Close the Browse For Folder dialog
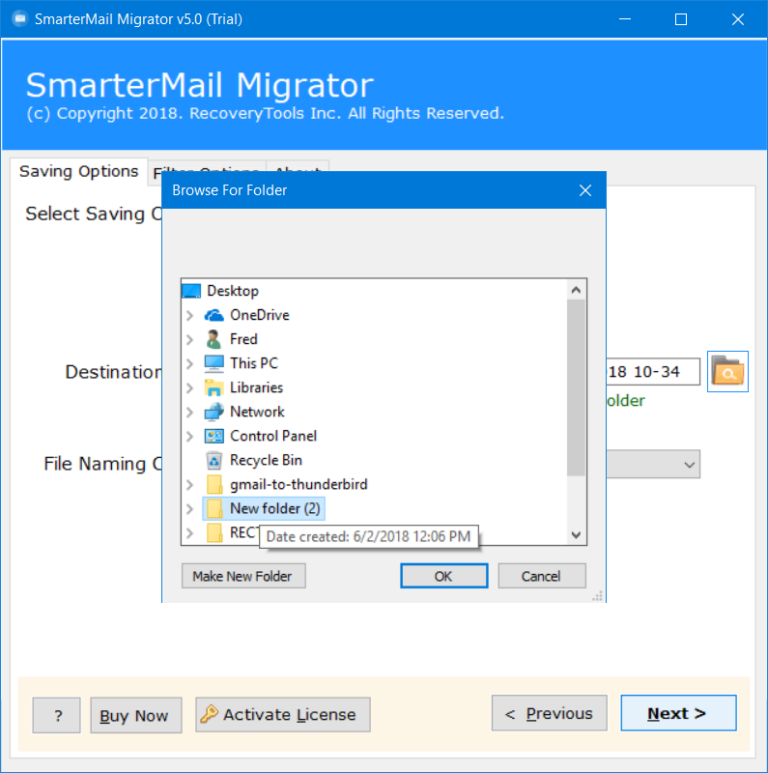Viewport: 768px width, 773px height. coord(585,190)
